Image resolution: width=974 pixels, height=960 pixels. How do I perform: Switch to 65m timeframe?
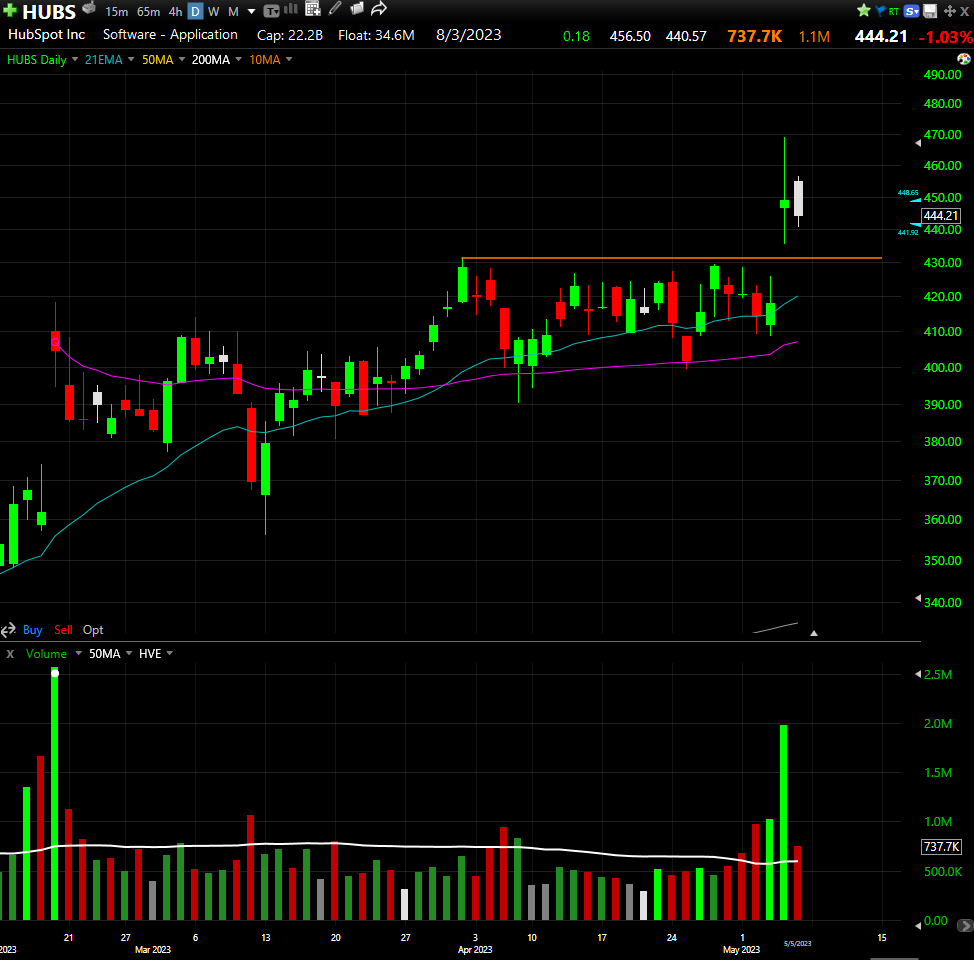[148, 12]
